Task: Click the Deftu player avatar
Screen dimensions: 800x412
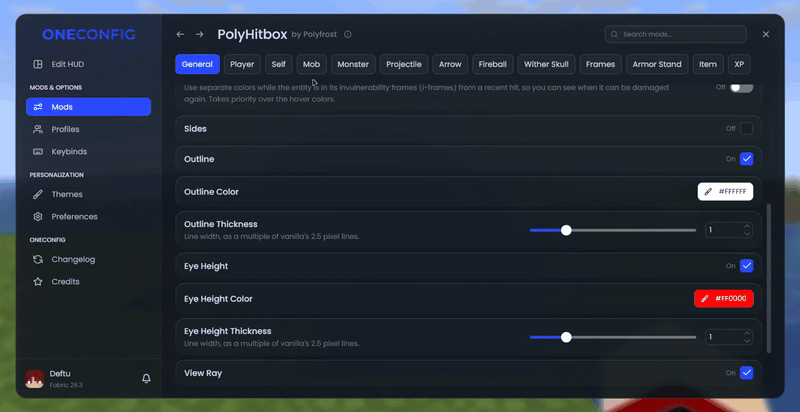Action: [x=35, y=379]
